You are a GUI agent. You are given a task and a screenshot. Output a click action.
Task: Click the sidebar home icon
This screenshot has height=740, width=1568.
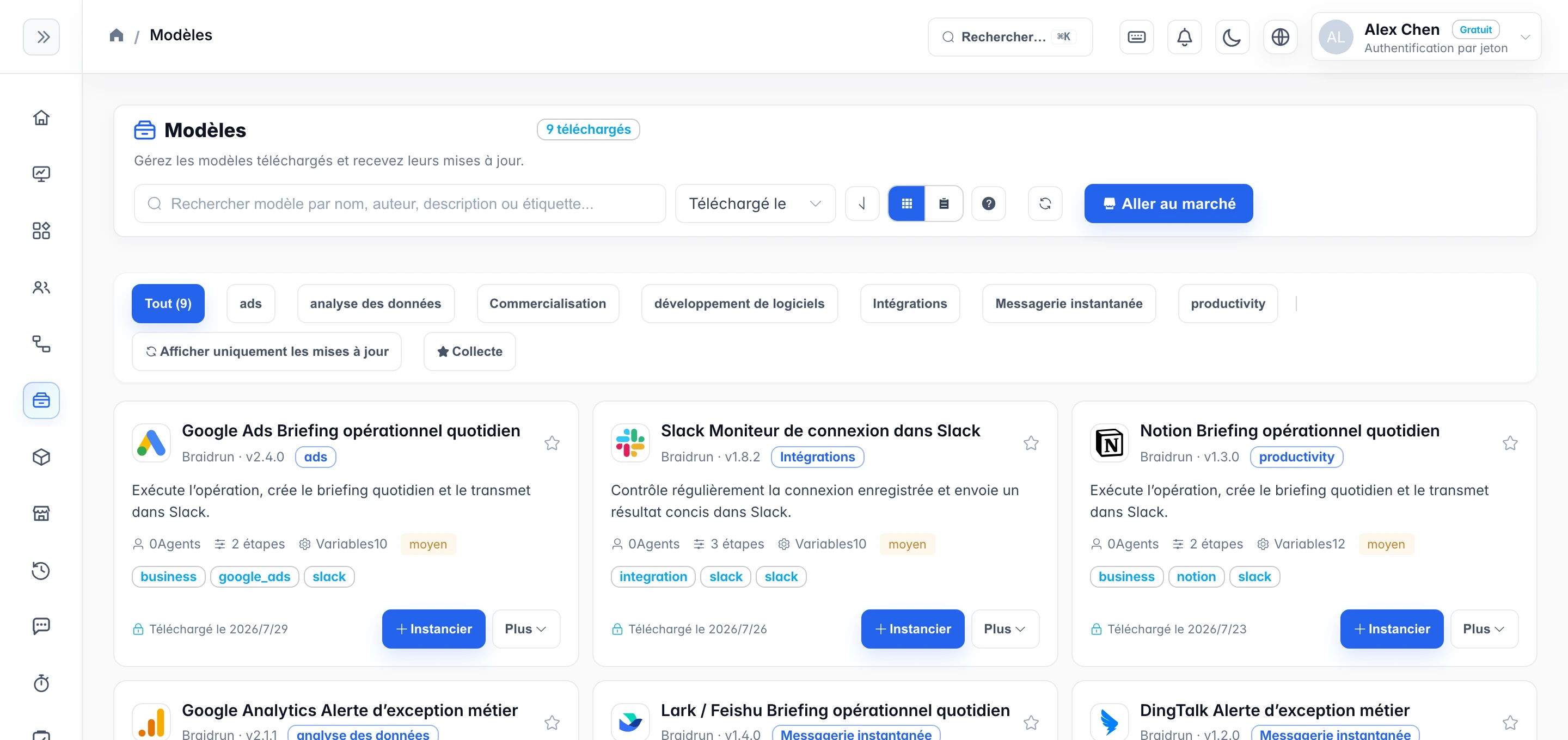(x=41, y=118)
